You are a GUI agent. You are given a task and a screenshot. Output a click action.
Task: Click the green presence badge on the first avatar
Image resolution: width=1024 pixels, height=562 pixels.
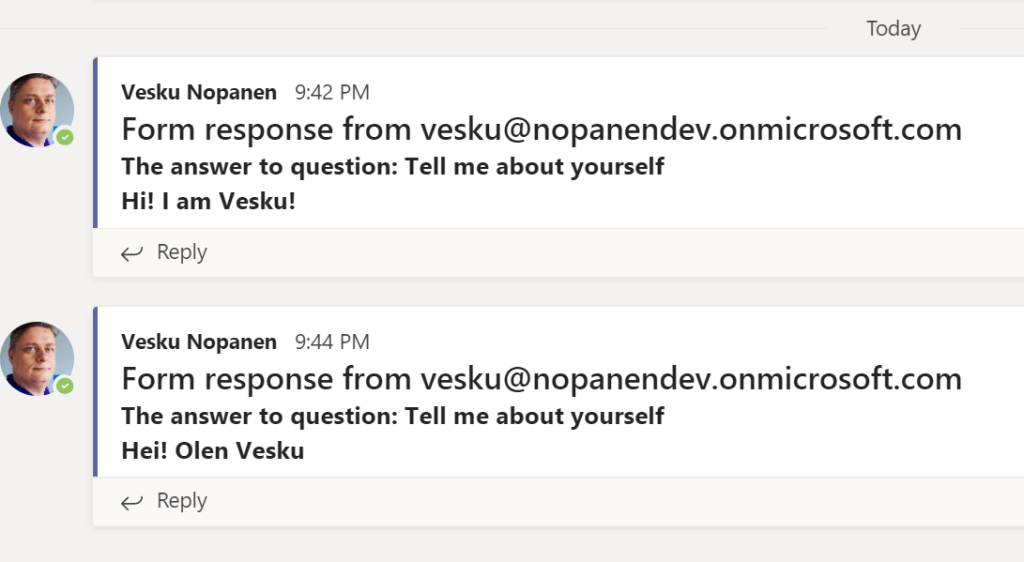[x=65, y=137]
